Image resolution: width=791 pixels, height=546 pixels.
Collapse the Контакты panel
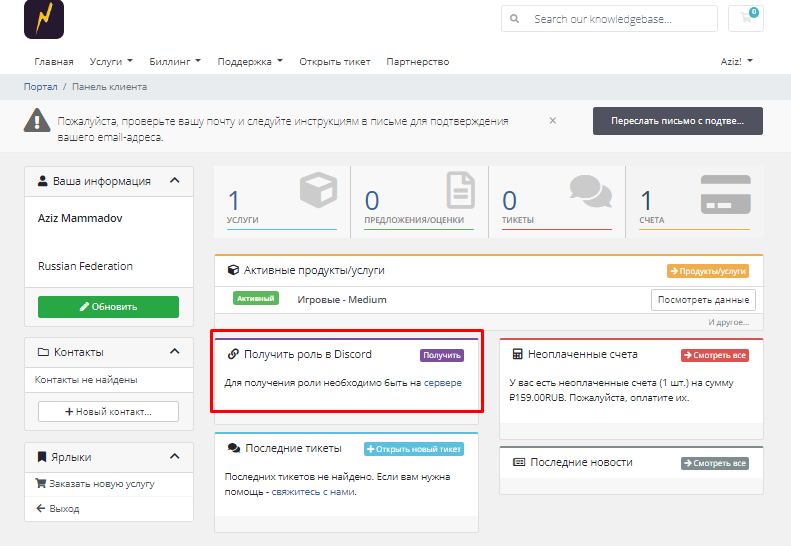[175, 352]
